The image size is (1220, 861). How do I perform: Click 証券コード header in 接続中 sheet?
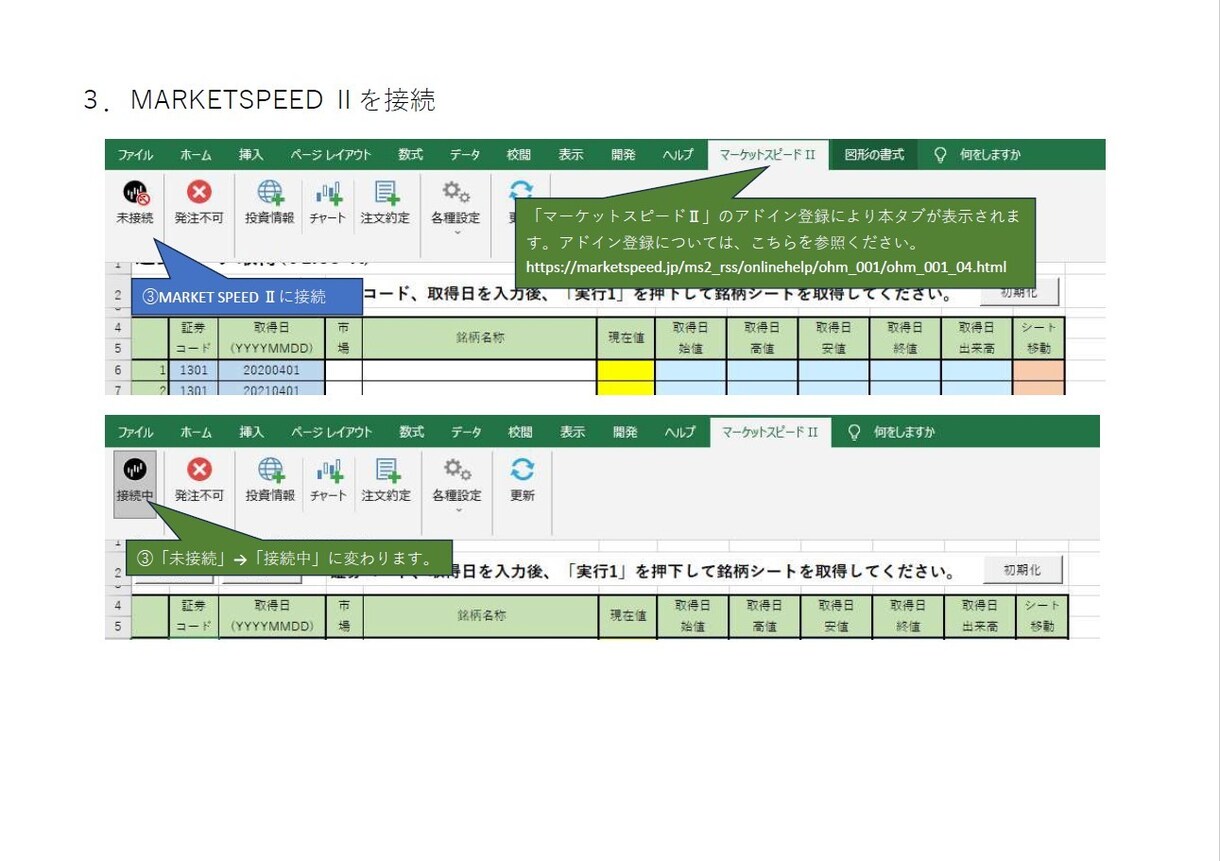pyautogui.click(x=194, y=616)
